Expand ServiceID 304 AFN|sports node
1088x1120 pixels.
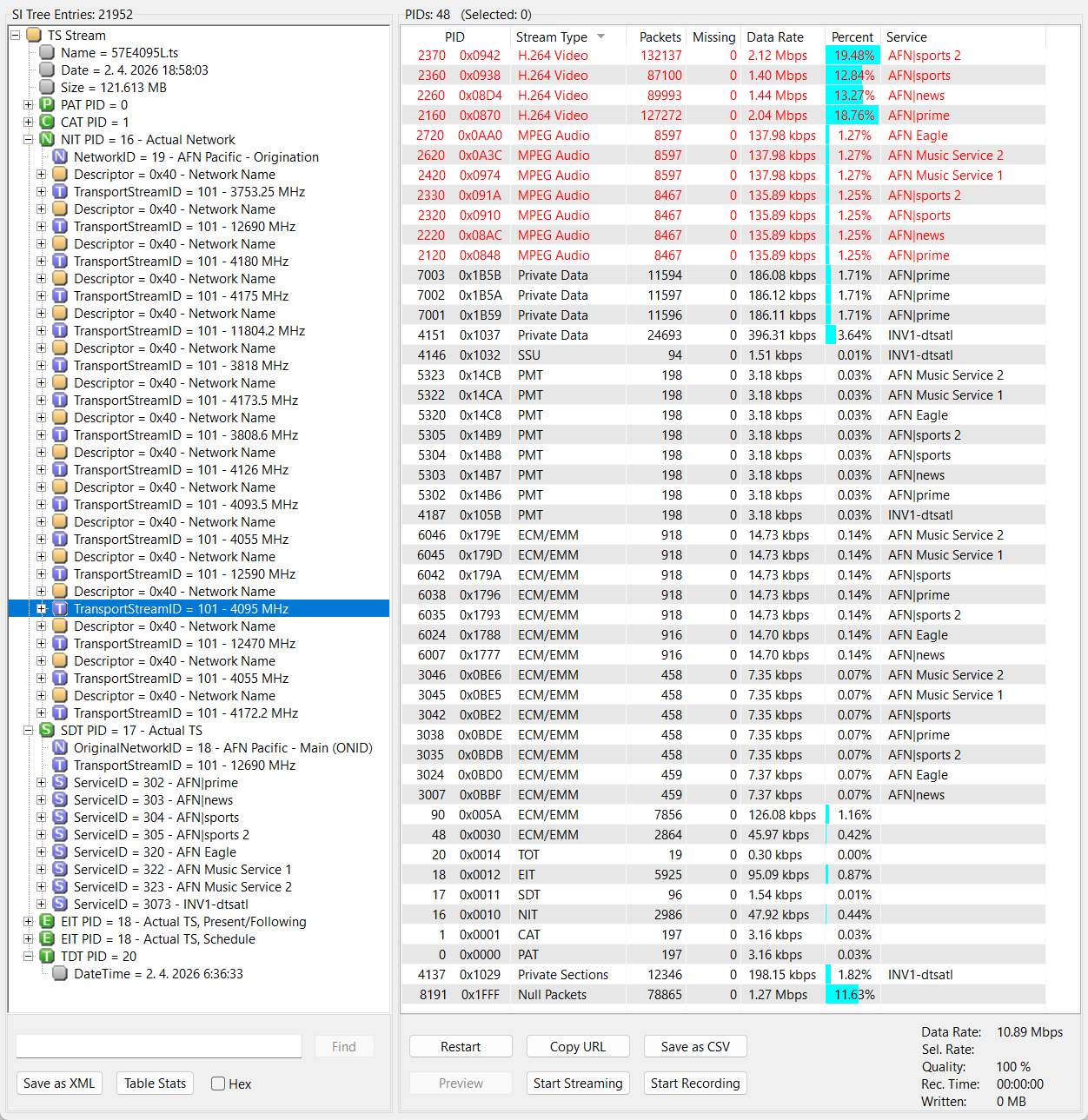click(x=41, y=818)
